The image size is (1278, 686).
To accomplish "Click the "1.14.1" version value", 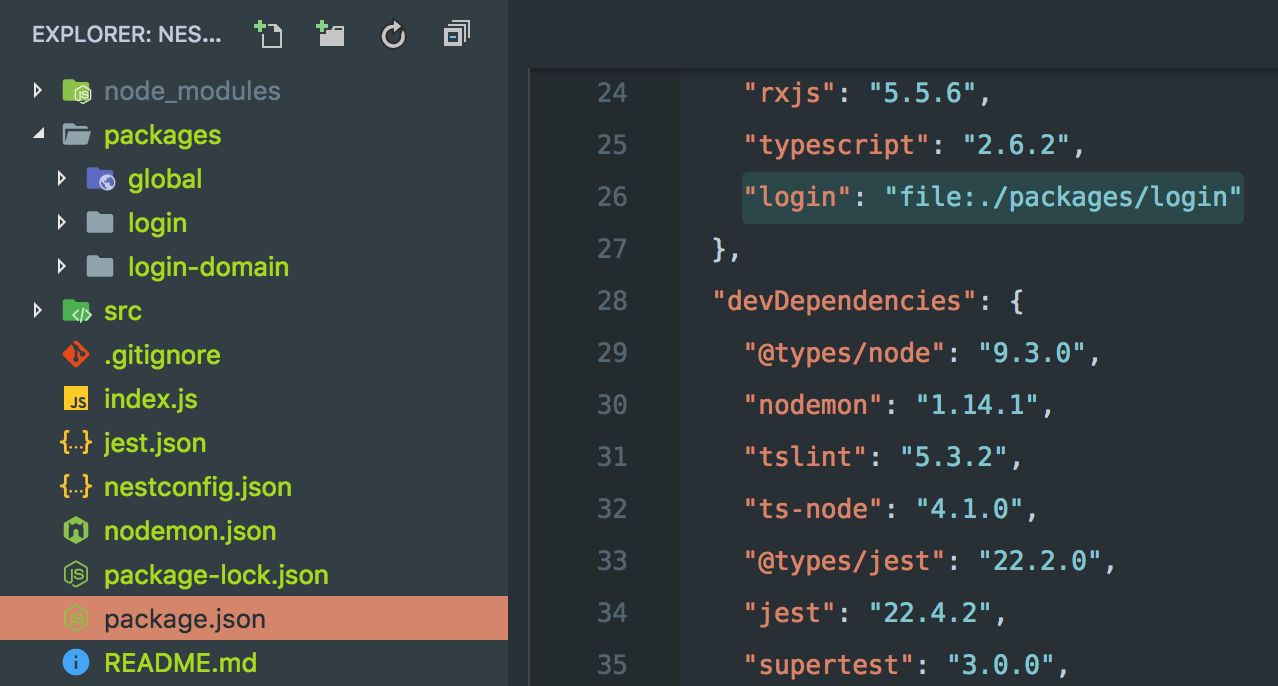I will tap(978, 405).
